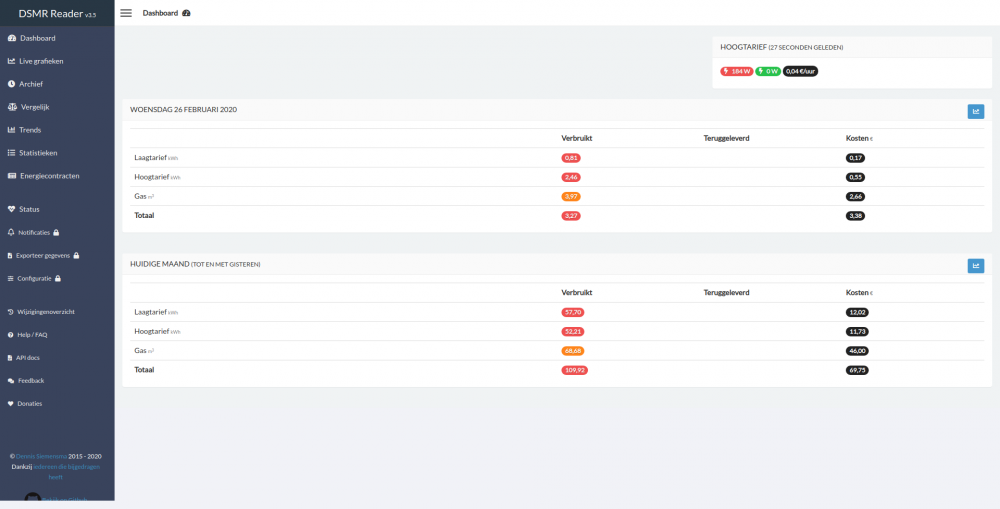Click the lock icon beside Exporteer gegevens

click(77, 256)
